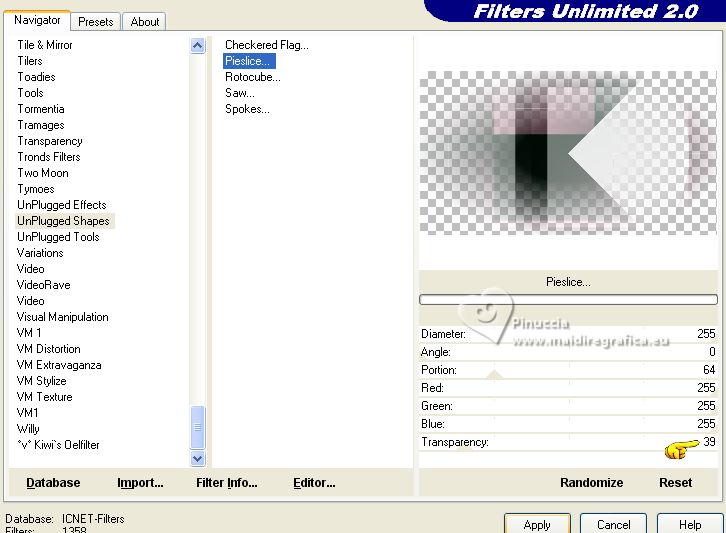Select the Variations category
Image resolution: width=726 pixels, height=533 pixels.
(40, 253)
